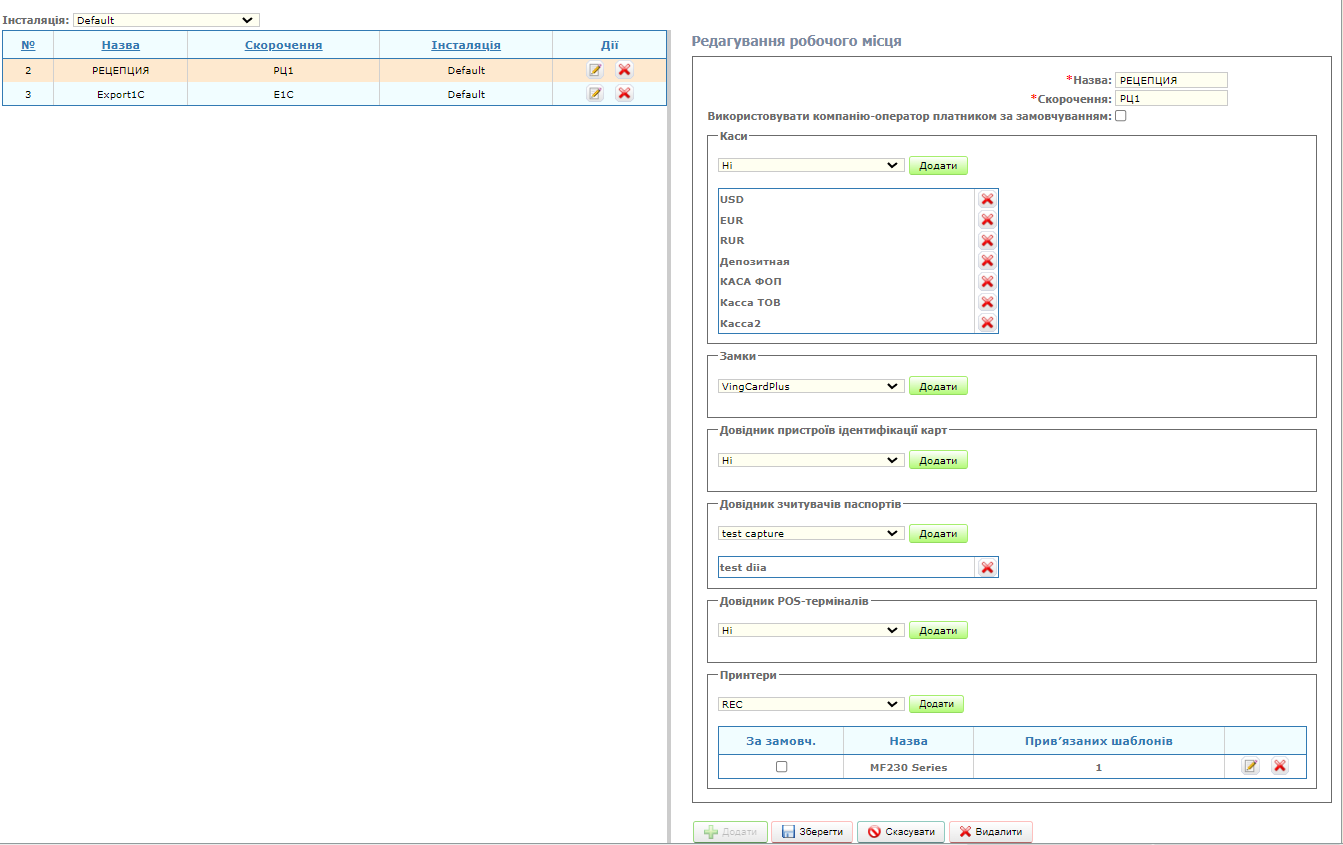Screen dimensions: 1343x845
Task: Edit the MF230 Series printer
Action: [x=1250, y=766]
